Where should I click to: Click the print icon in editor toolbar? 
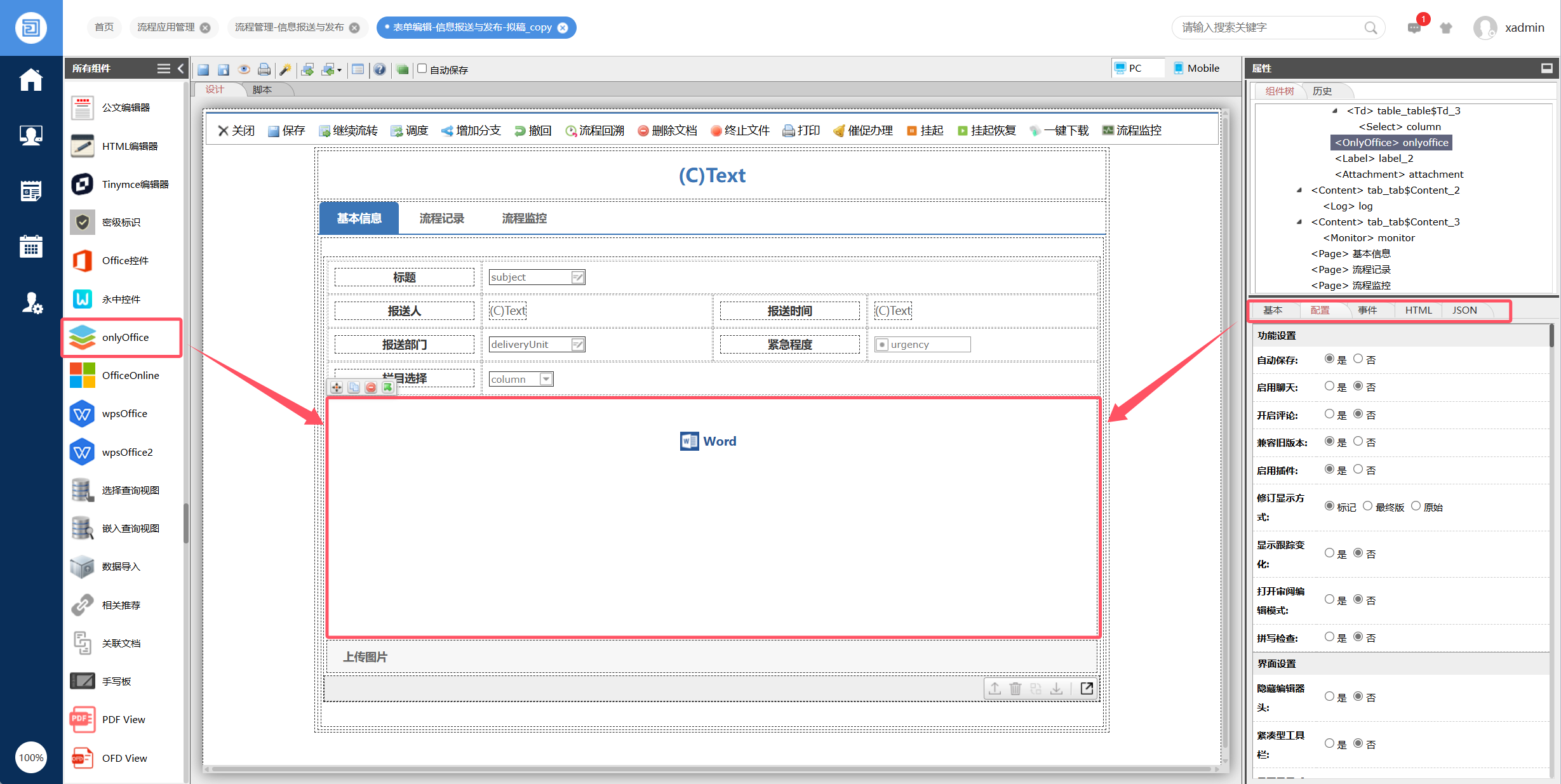[264, 69]
